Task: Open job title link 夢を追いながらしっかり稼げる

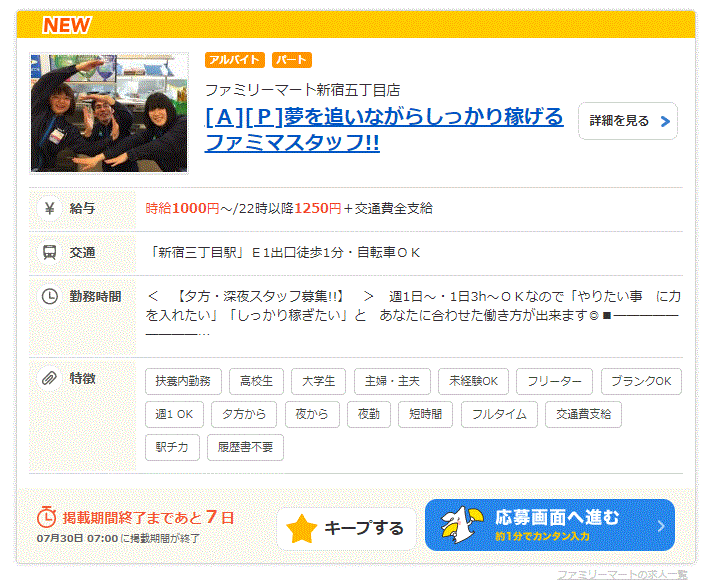Action: (x=384, y=129)
